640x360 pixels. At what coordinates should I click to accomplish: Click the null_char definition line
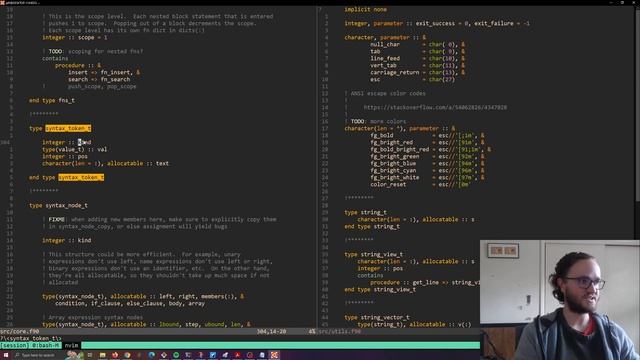tap(417, 44)
